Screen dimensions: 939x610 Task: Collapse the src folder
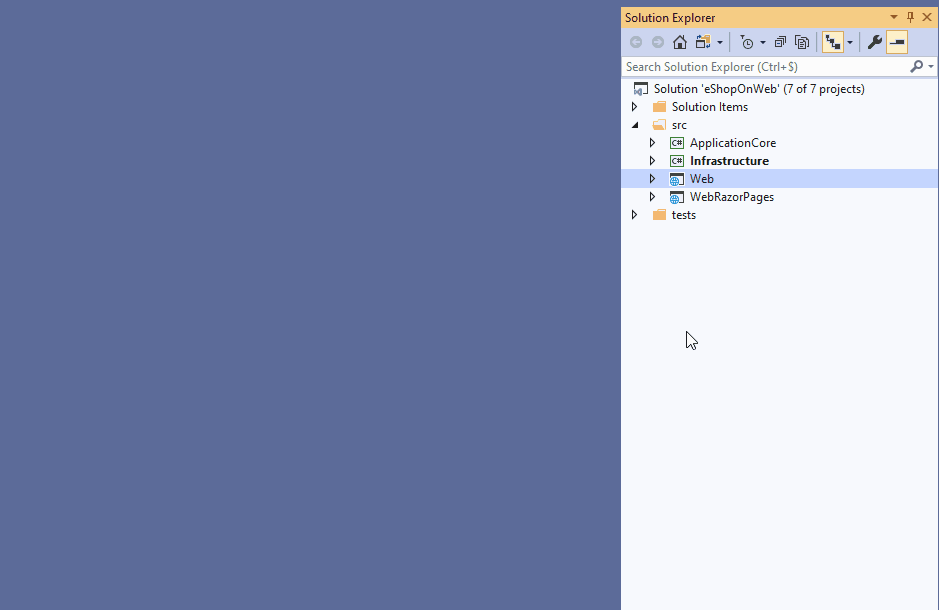tap(635, 125)
